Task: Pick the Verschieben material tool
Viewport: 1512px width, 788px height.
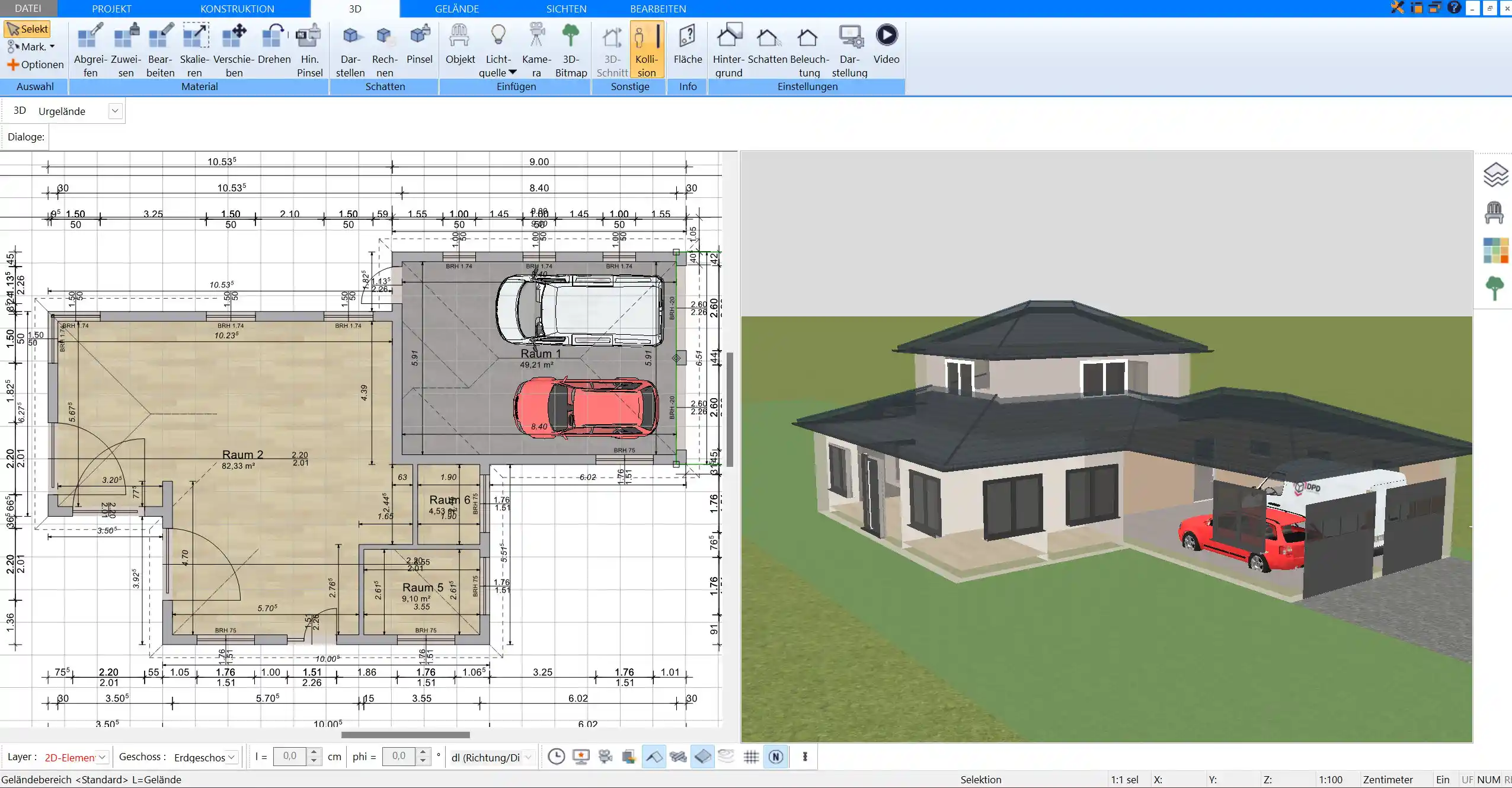Action: [234, 50]
